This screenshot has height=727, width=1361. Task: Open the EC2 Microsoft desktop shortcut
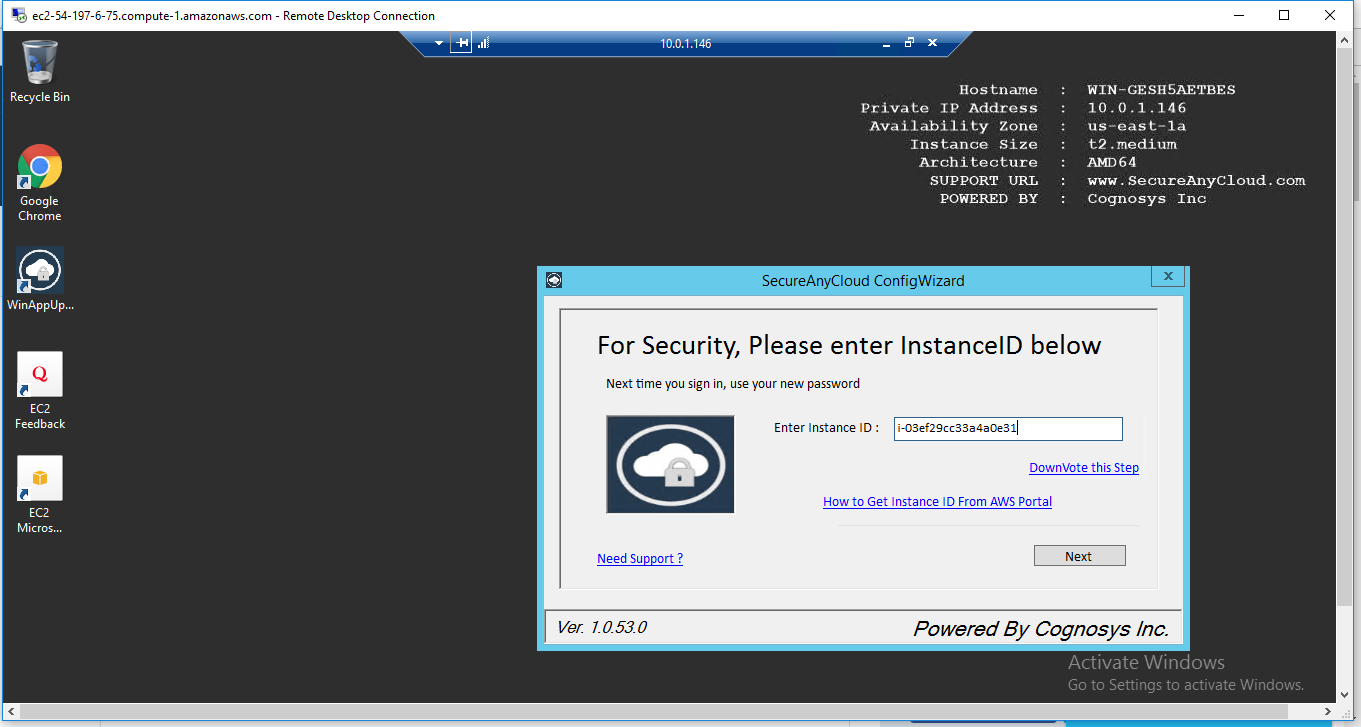[x=39, y=478]
